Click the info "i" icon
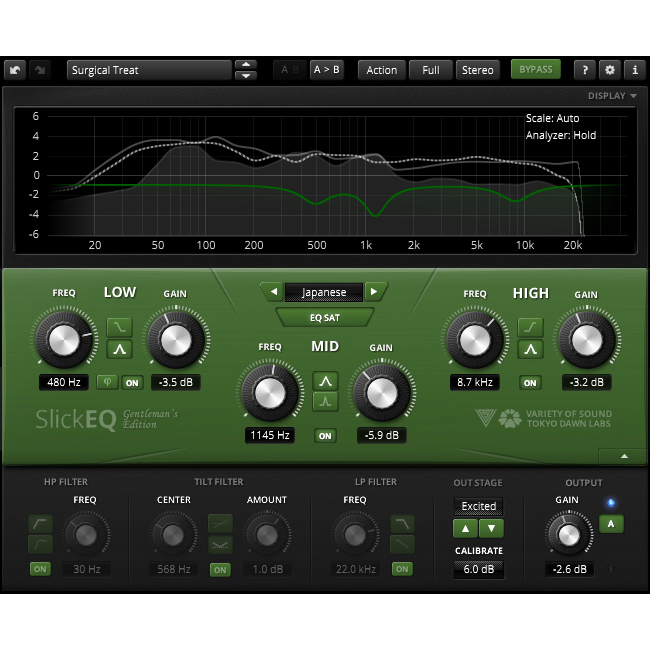This screenshot has height=650, width=650. [635, 70]
